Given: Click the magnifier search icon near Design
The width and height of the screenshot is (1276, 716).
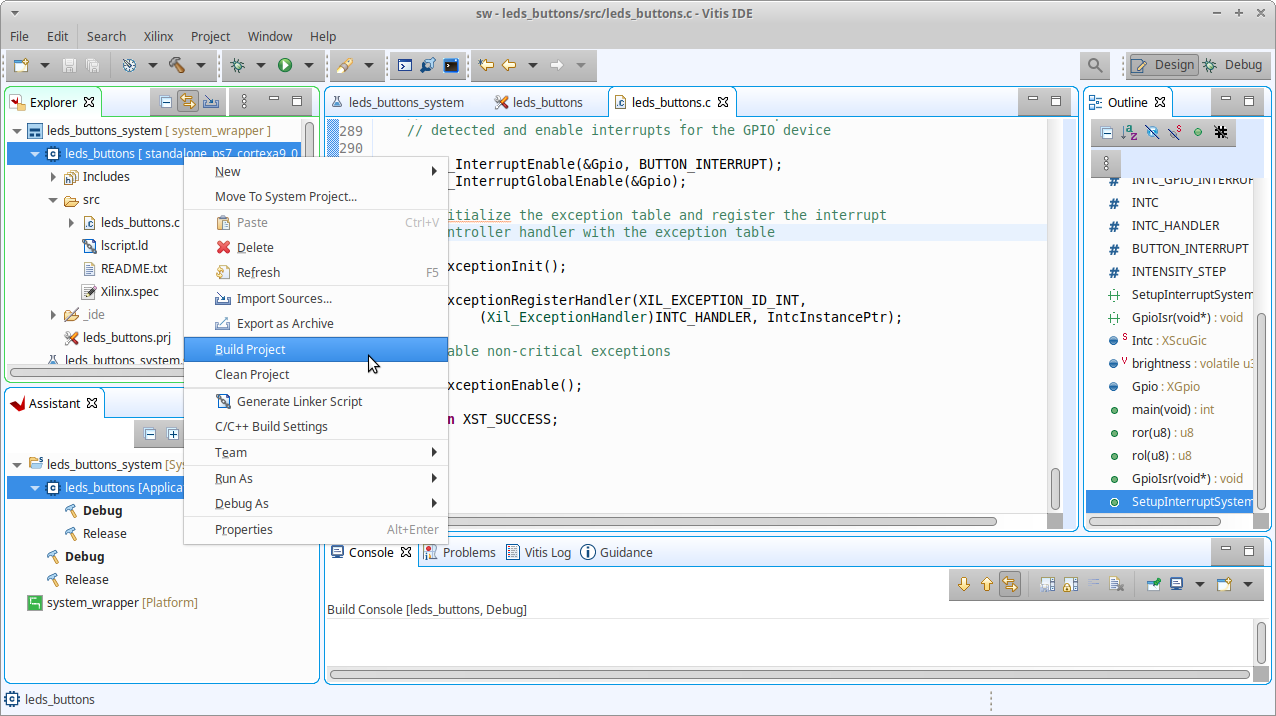Looking at the screenshot, I should (1095, 65).
